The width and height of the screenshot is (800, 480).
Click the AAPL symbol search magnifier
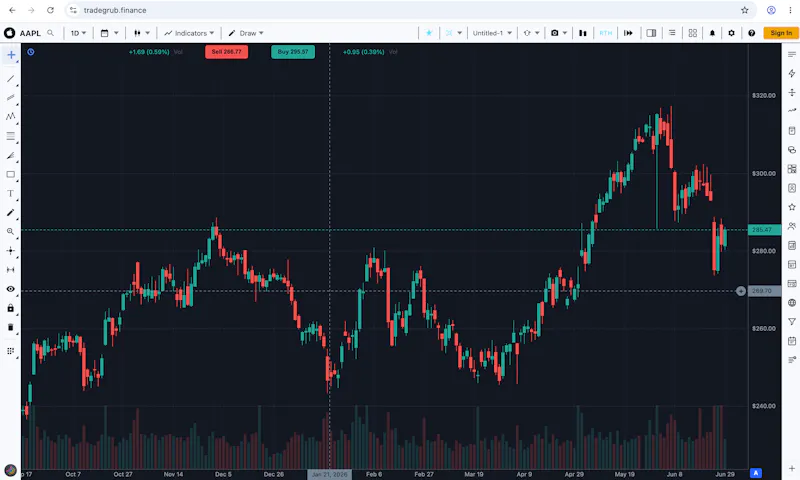(51, 33)
